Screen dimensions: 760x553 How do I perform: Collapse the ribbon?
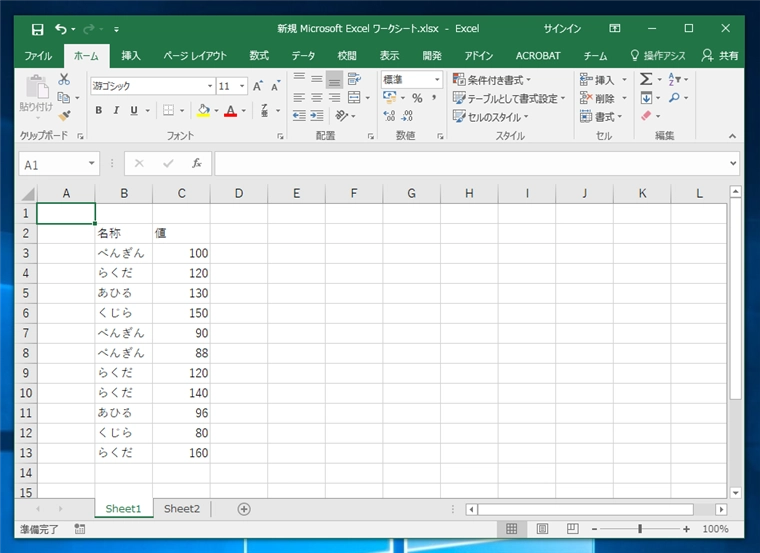732,136
